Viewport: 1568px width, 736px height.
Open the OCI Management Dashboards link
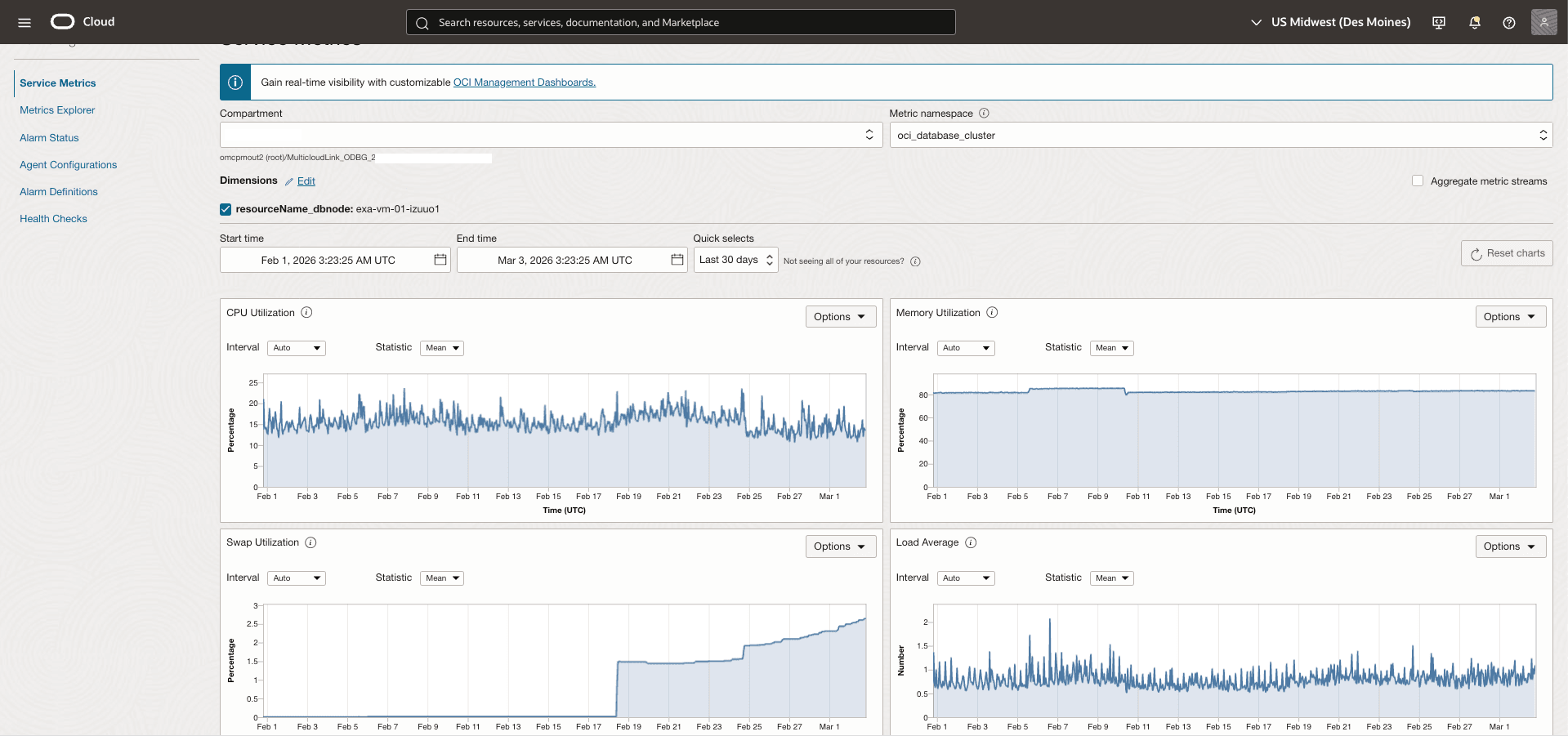pyautogui.click(x=524, y=82)
